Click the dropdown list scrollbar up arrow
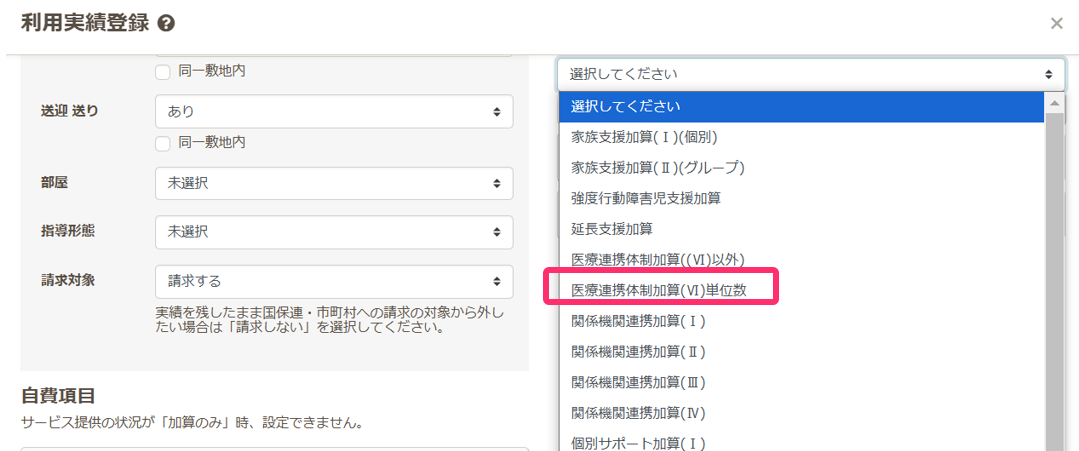The image size is (1079, 451). pyautogui.click(x=1055, y=103)
